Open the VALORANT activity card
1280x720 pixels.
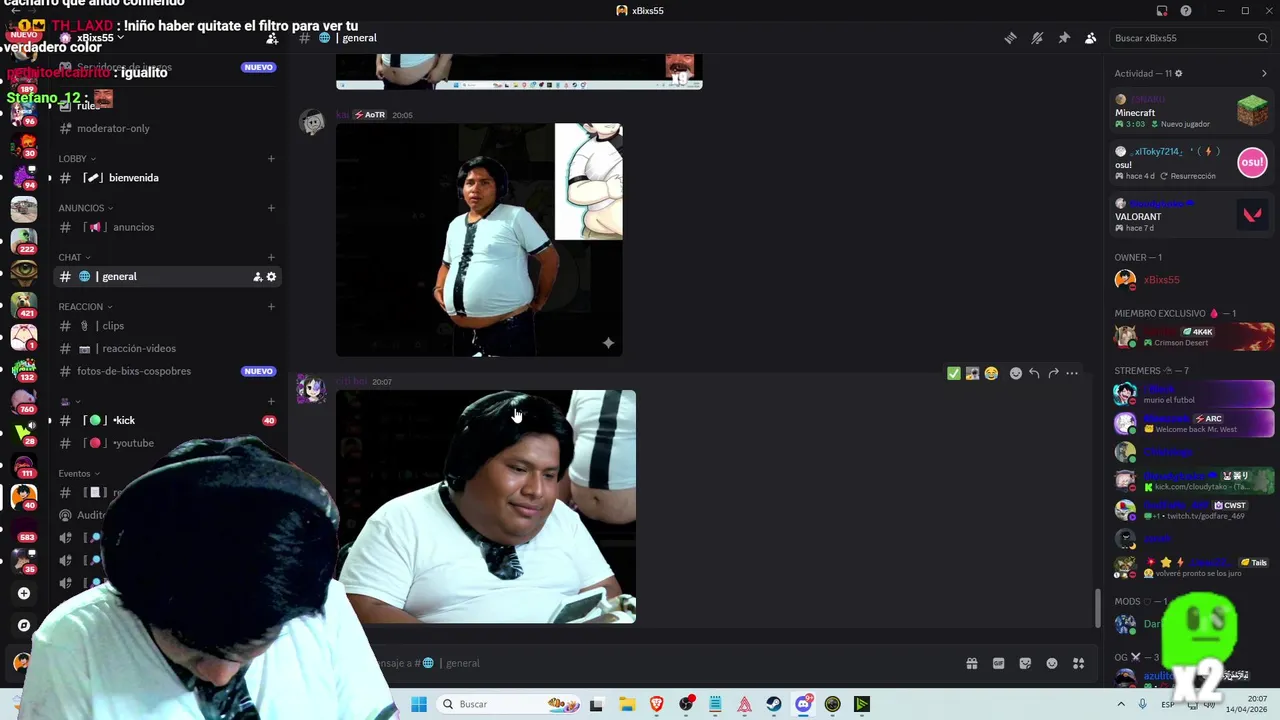point(1192,215)
